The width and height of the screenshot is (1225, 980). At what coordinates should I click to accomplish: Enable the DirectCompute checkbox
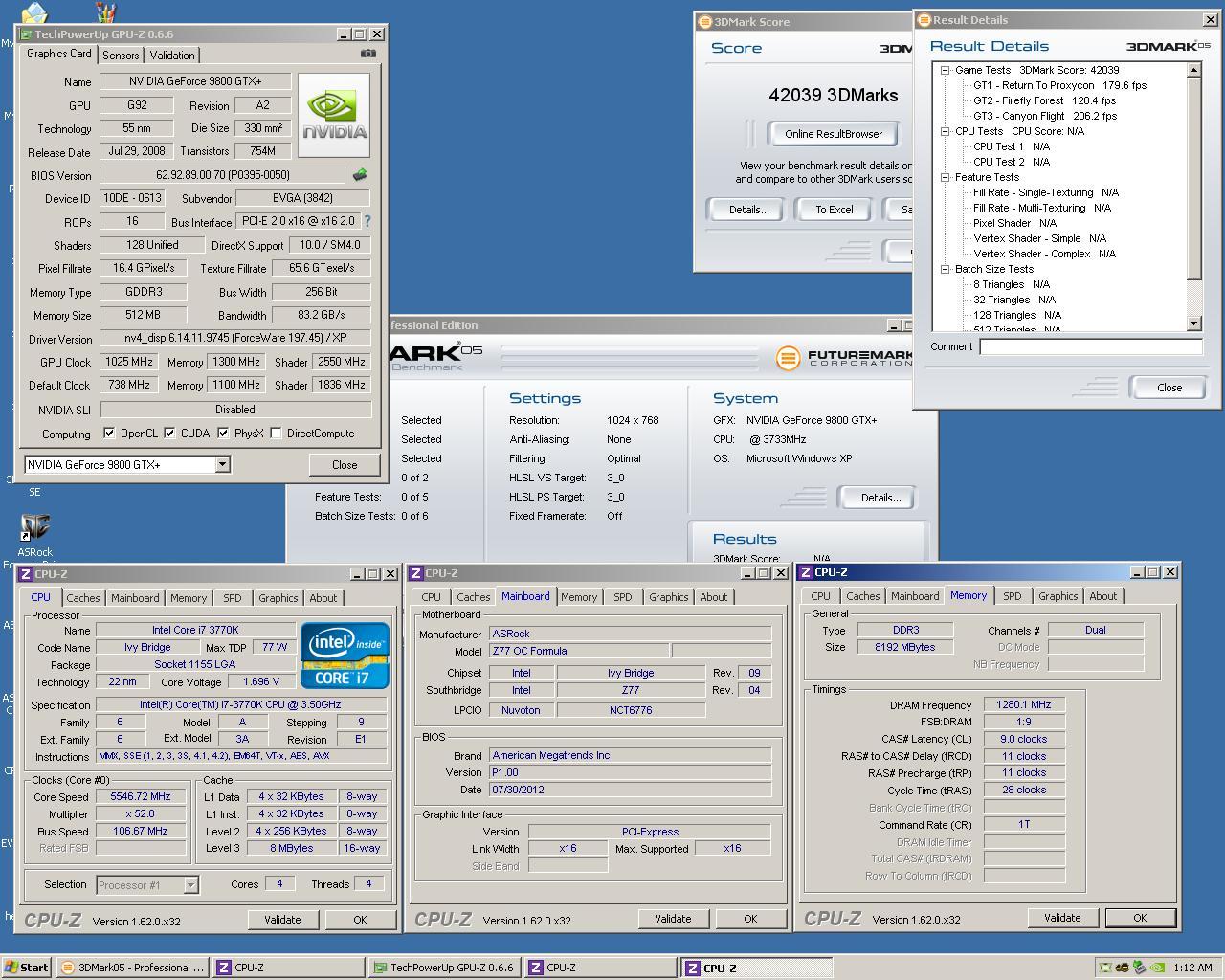point(277,434)
